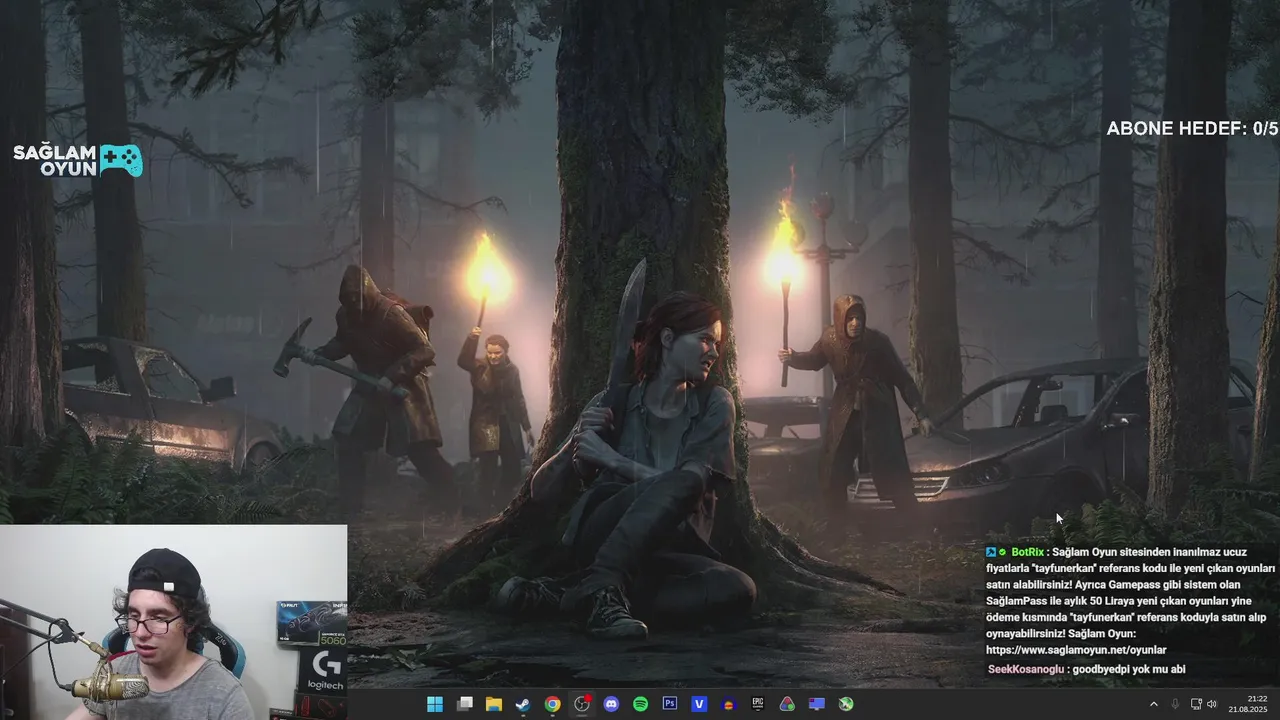Launch Steam from the taskbar
1280x720 pixels.
523,704
